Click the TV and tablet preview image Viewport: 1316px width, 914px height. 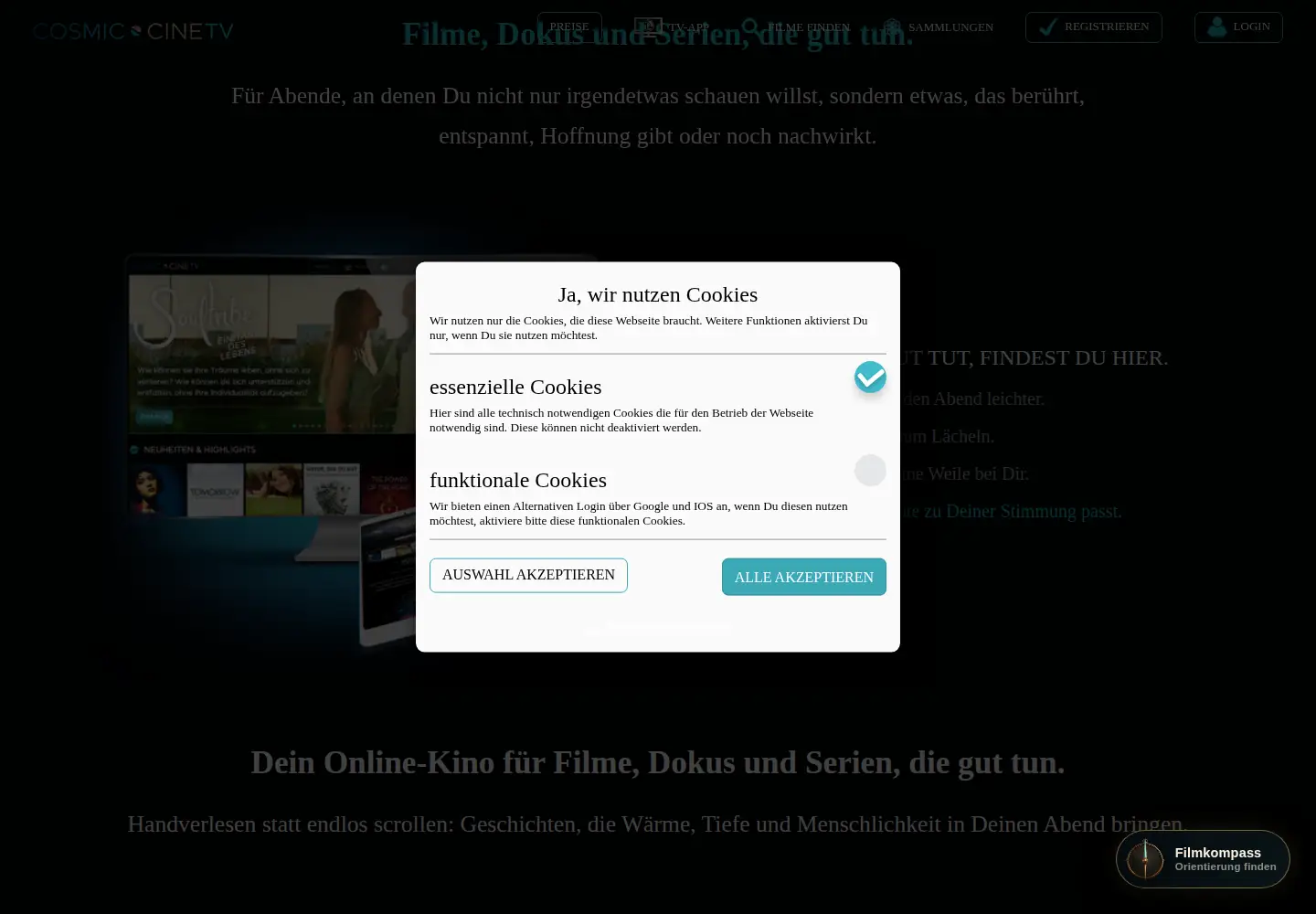click(274, 448)
